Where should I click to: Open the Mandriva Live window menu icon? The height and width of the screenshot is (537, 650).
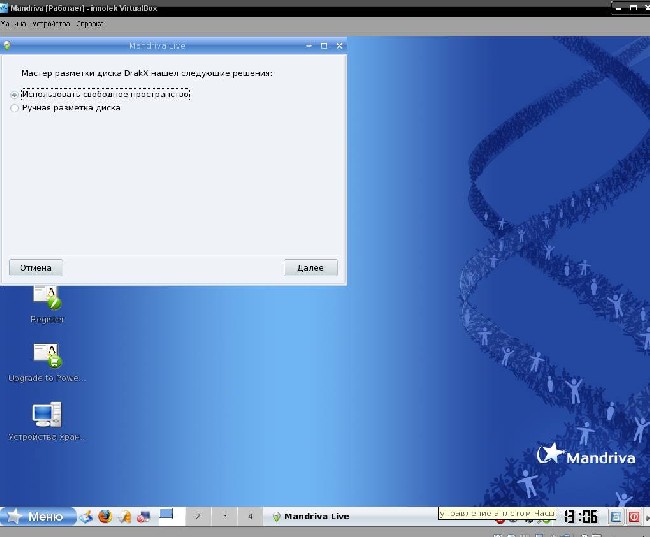point(7,46)
